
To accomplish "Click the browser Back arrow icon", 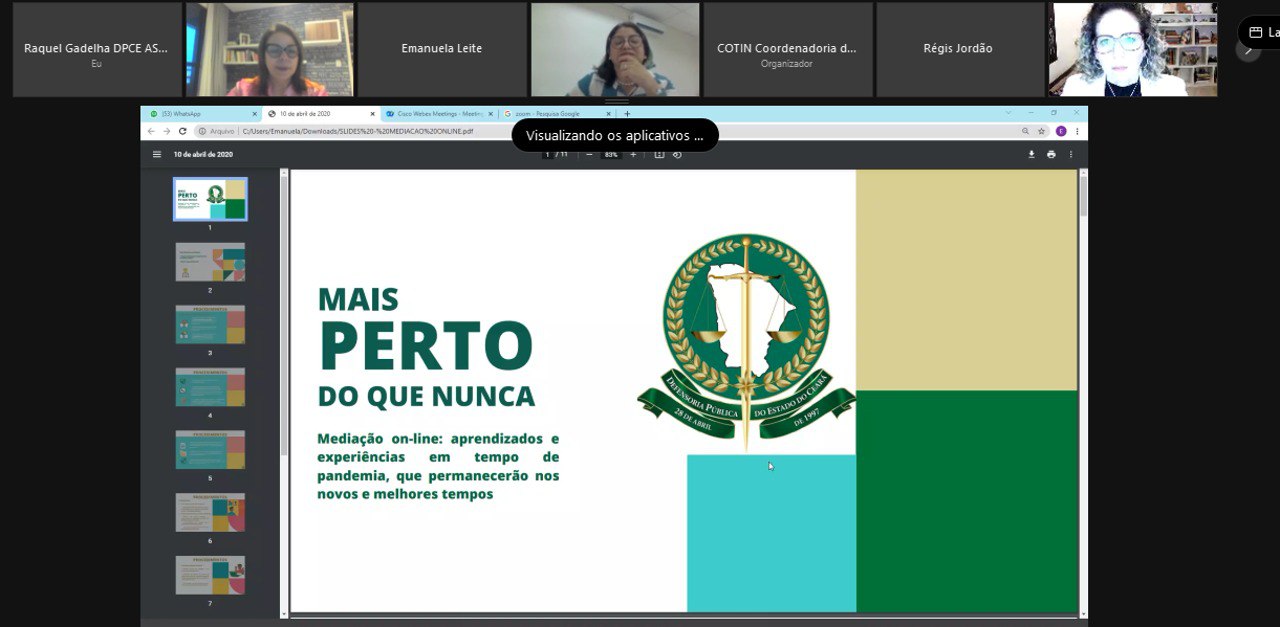I will coord(151,131).
